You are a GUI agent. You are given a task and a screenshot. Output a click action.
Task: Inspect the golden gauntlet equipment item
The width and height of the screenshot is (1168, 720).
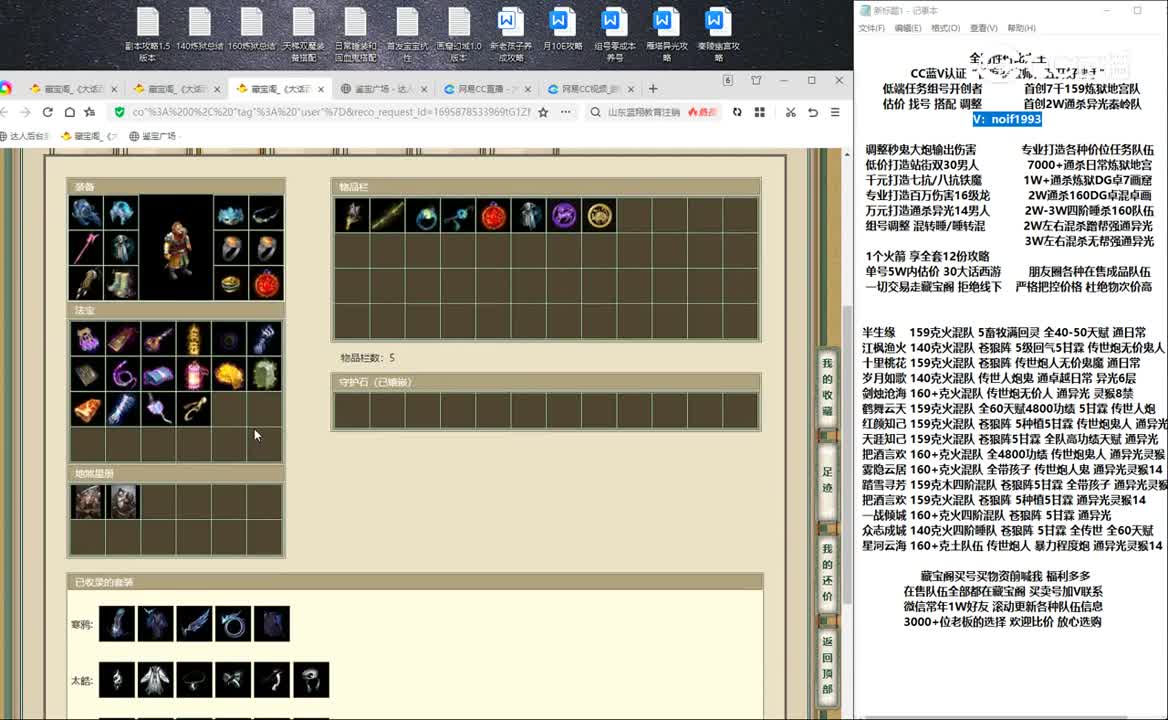(x=86, y=283)
